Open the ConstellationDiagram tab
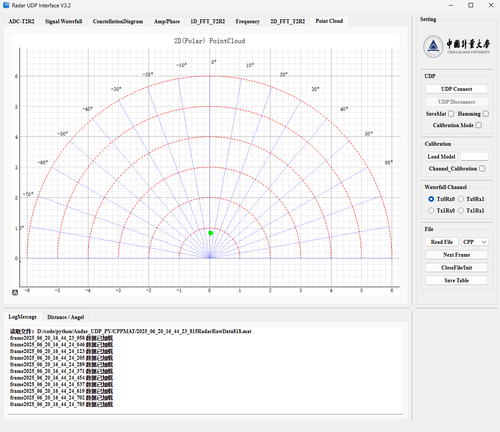500x432 pixels. [118, 21]
